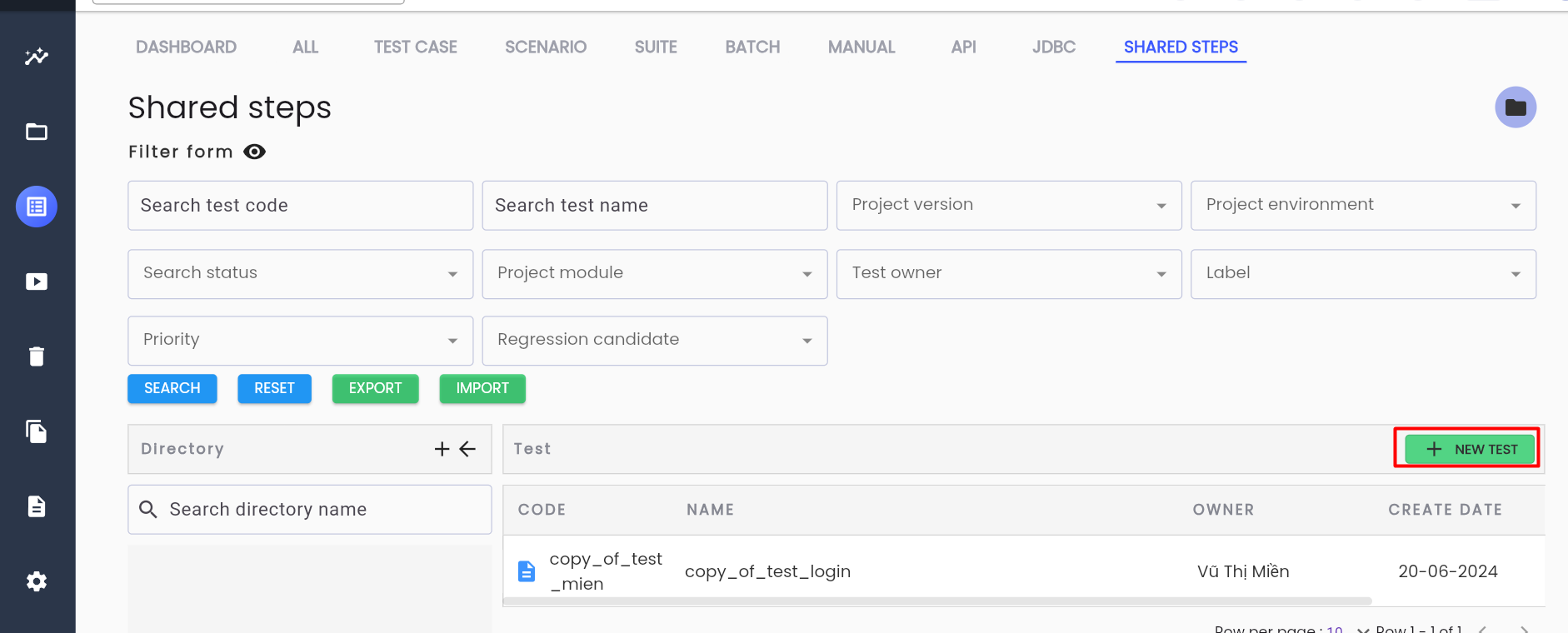Open the trash bin in sidebar
The image size is (1568, 633).
click(x=37, y=356)
